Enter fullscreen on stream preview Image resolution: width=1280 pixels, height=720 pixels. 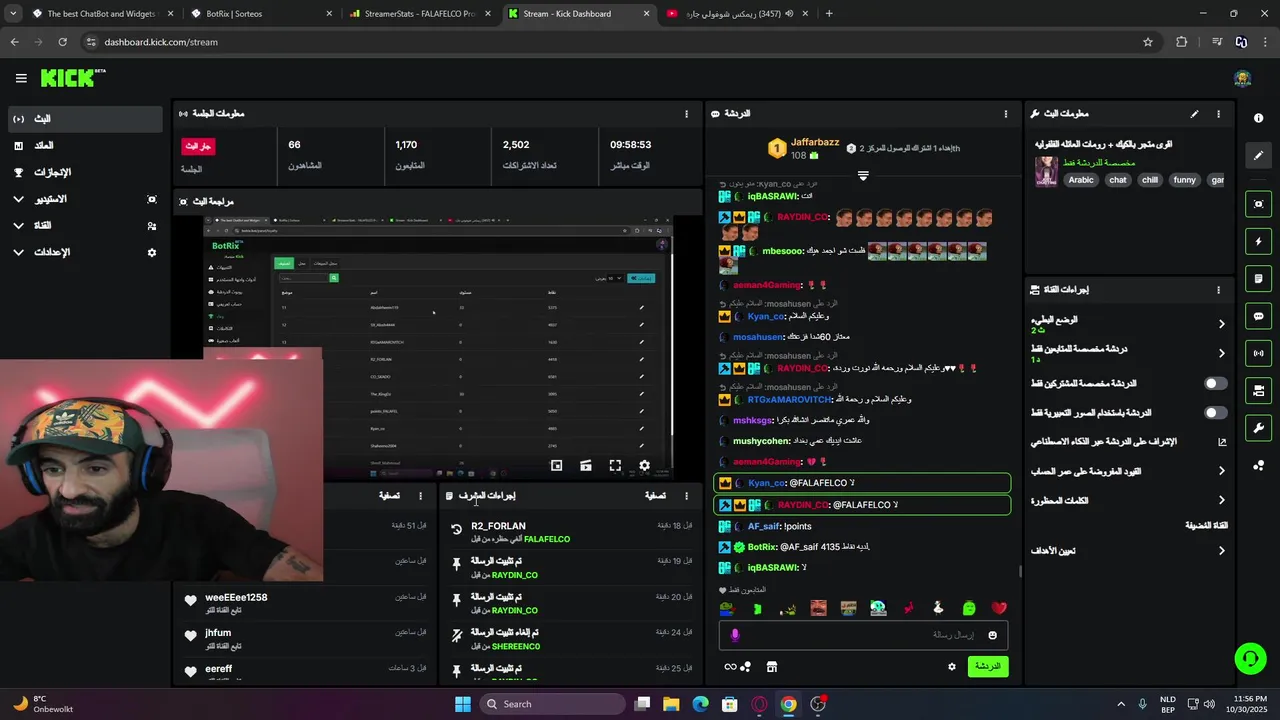[615, 465]
